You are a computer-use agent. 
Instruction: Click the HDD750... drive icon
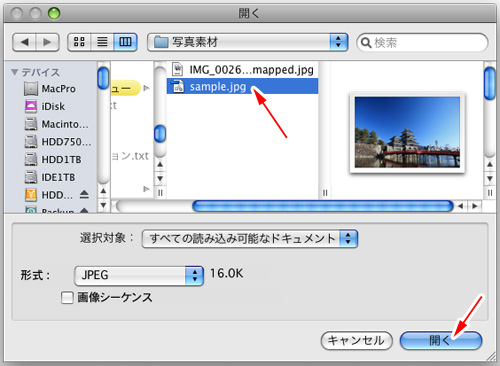tap(31, 142)
